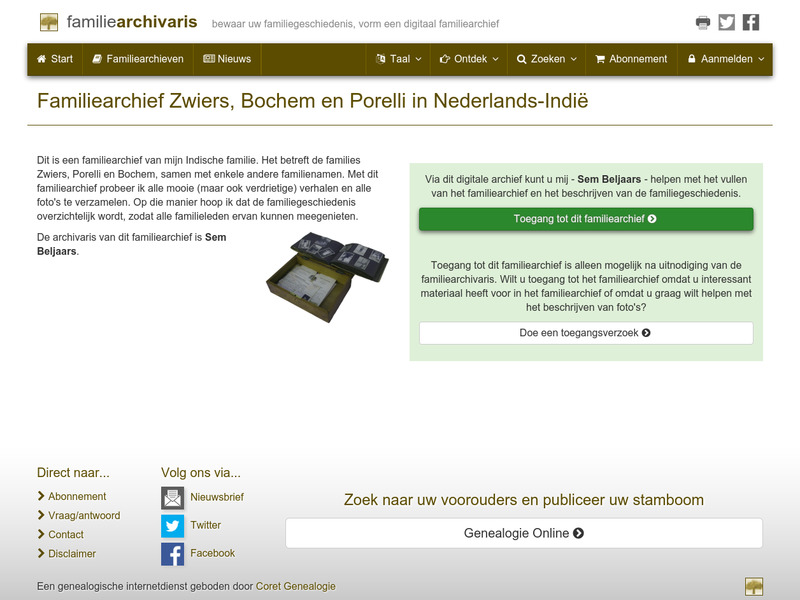Image resolution: width=800 pixels, height=600 pixels.
Task: Expand the Aanmelden dropdown chevron
Action: click(761, 59)
